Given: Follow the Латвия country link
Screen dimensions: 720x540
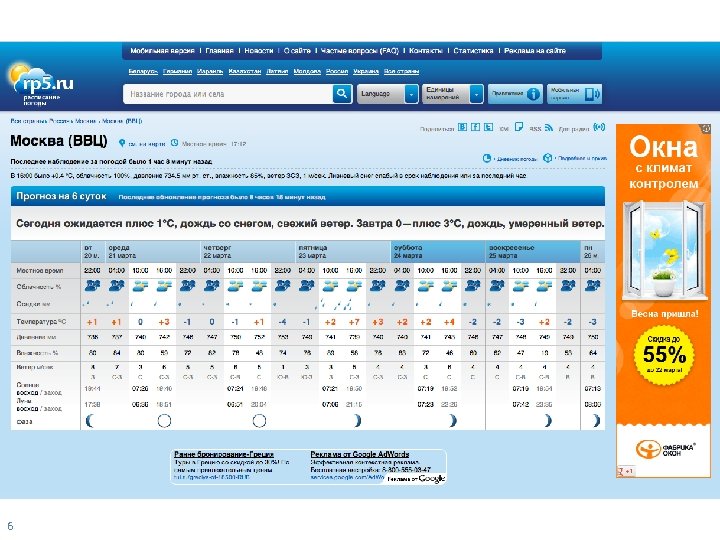Looking at the screenshot, I should pos(277,71).
